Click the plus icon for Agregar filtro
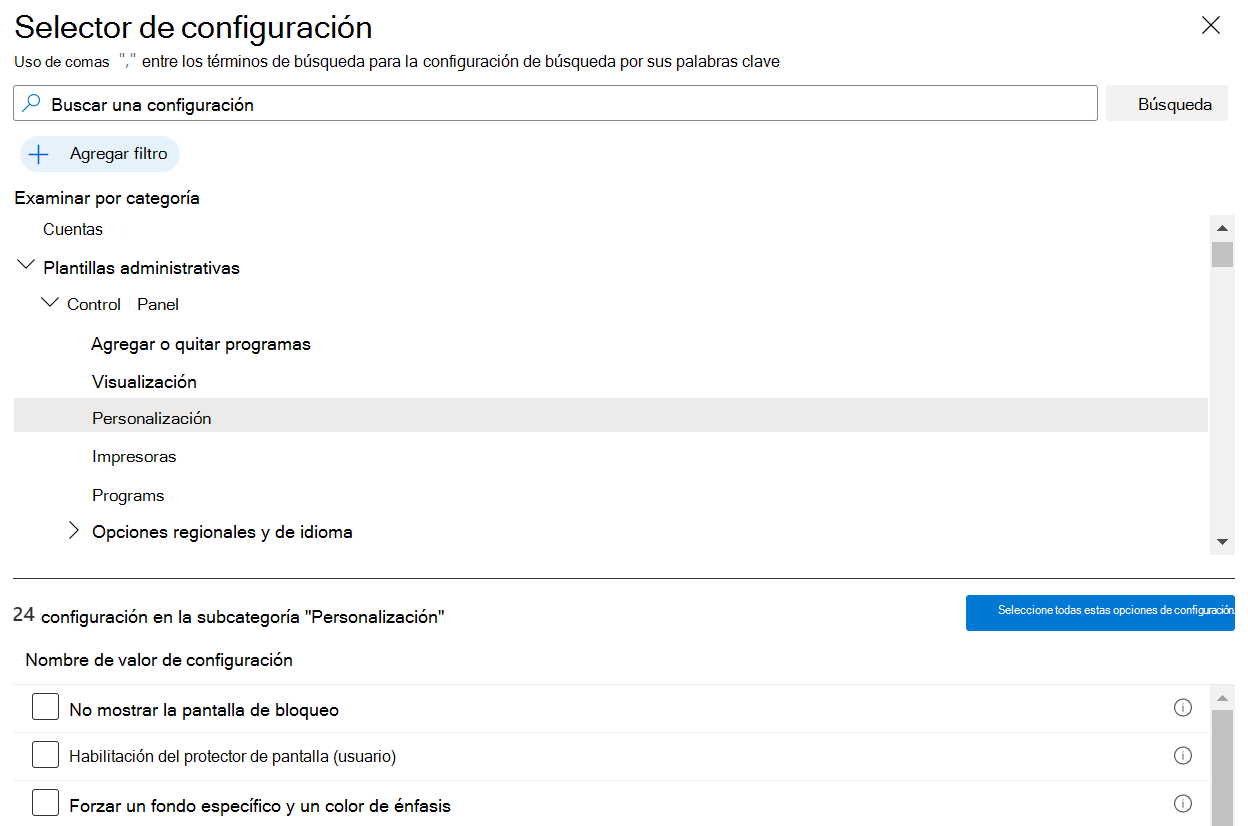Image resolution: width=1248 pixels, height=826 pixels. [x=39, y=154]
